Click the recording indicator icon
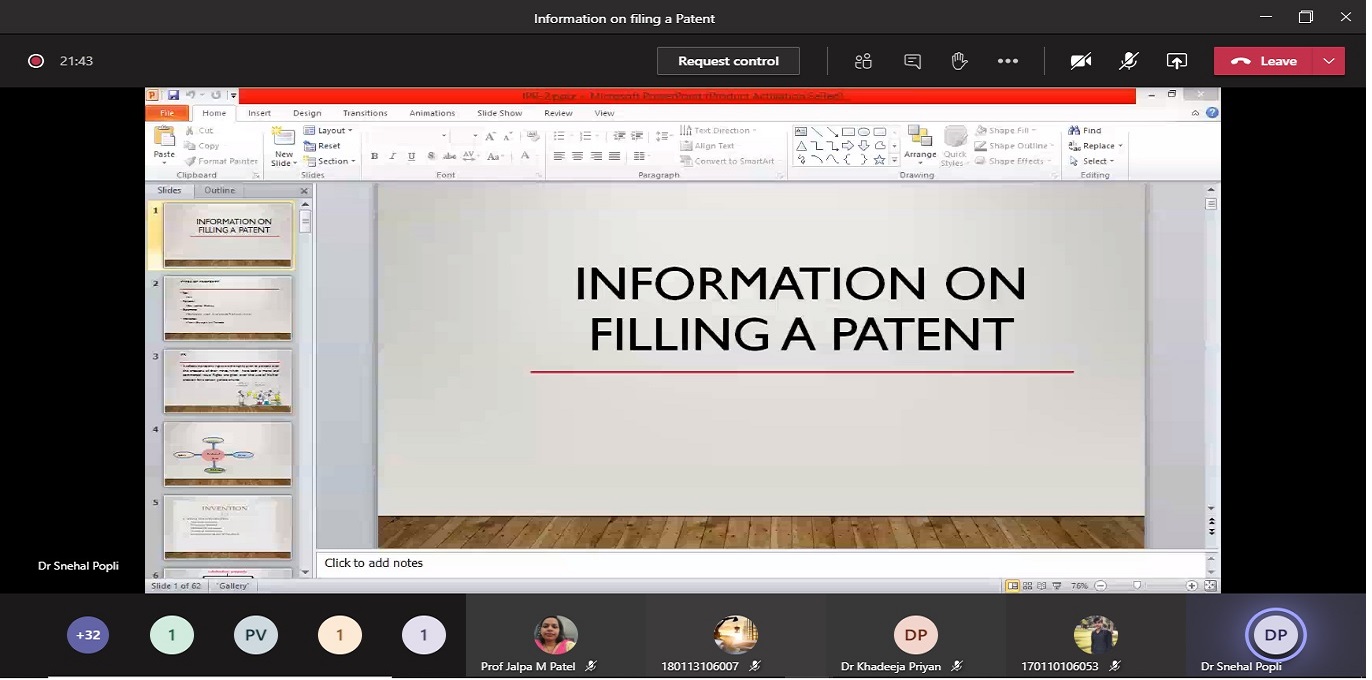This screenshot has height=680, width=1372. (x=36, y=61)
